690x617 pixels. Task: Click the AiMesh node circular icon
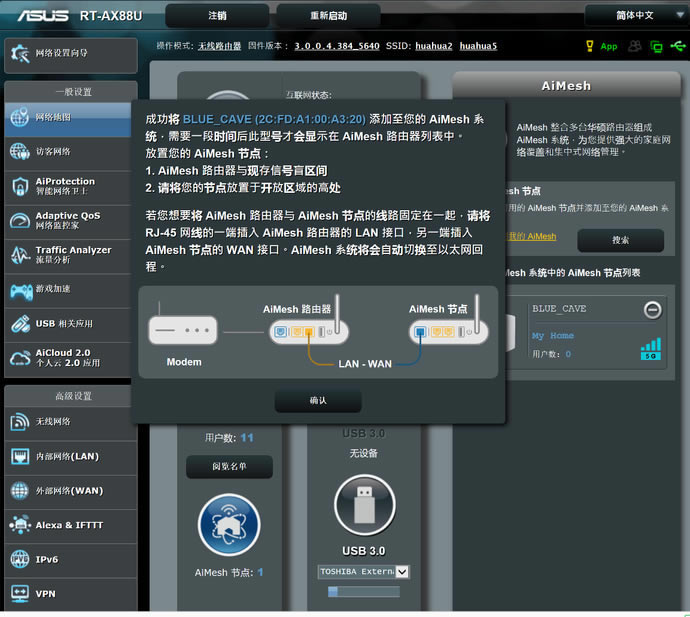coord(229,525)
